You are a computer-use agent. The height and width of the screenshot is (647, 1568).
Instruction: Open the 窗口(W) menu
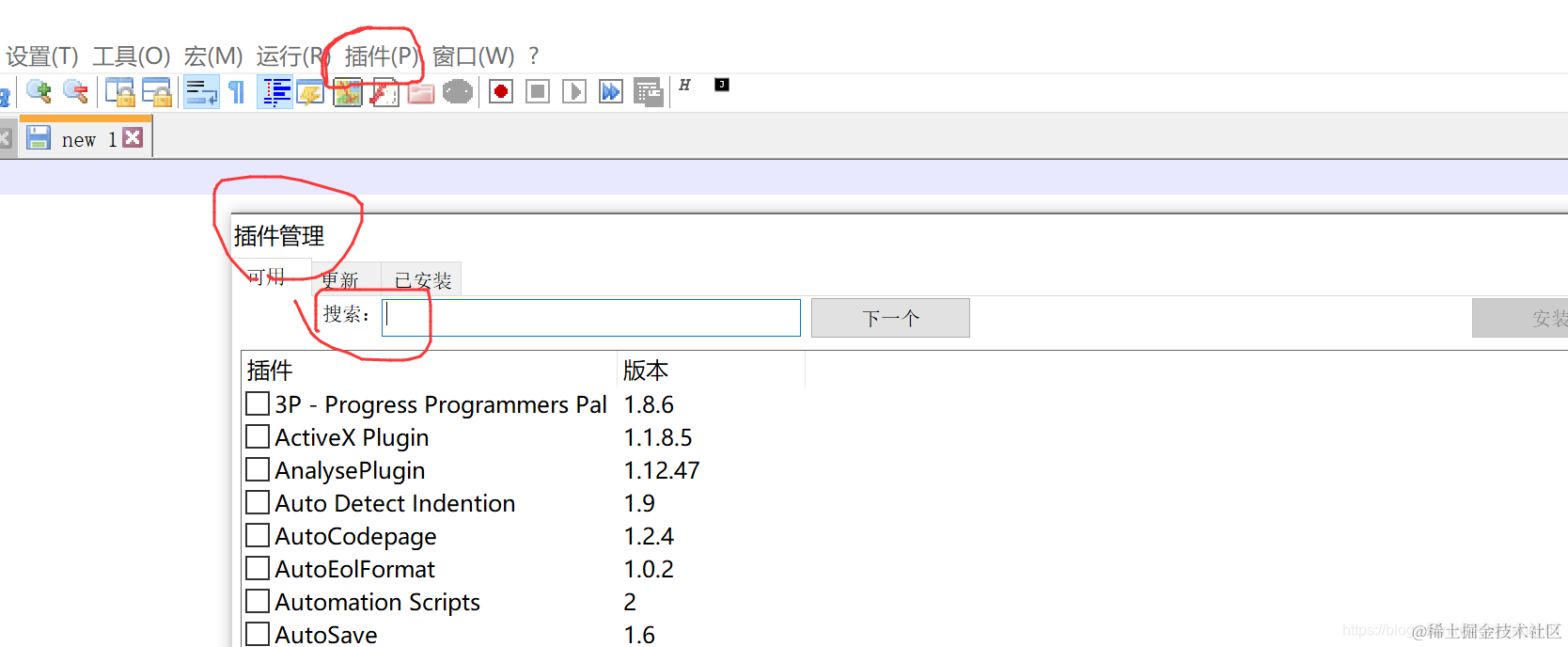[x=474, y=56]
